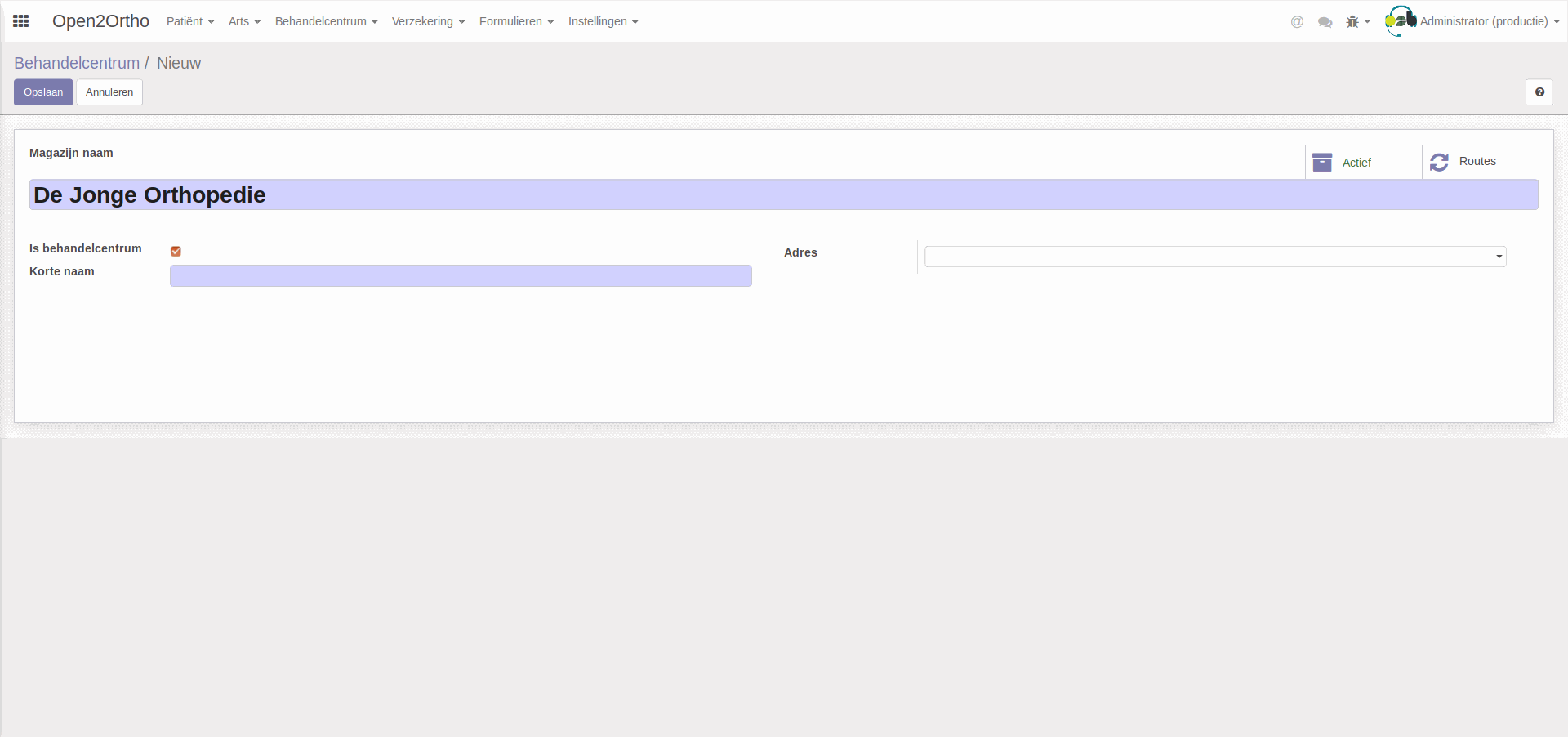1568x737 pixels.
Task: Click the Annuleren button
Action: tap(109, 92)
